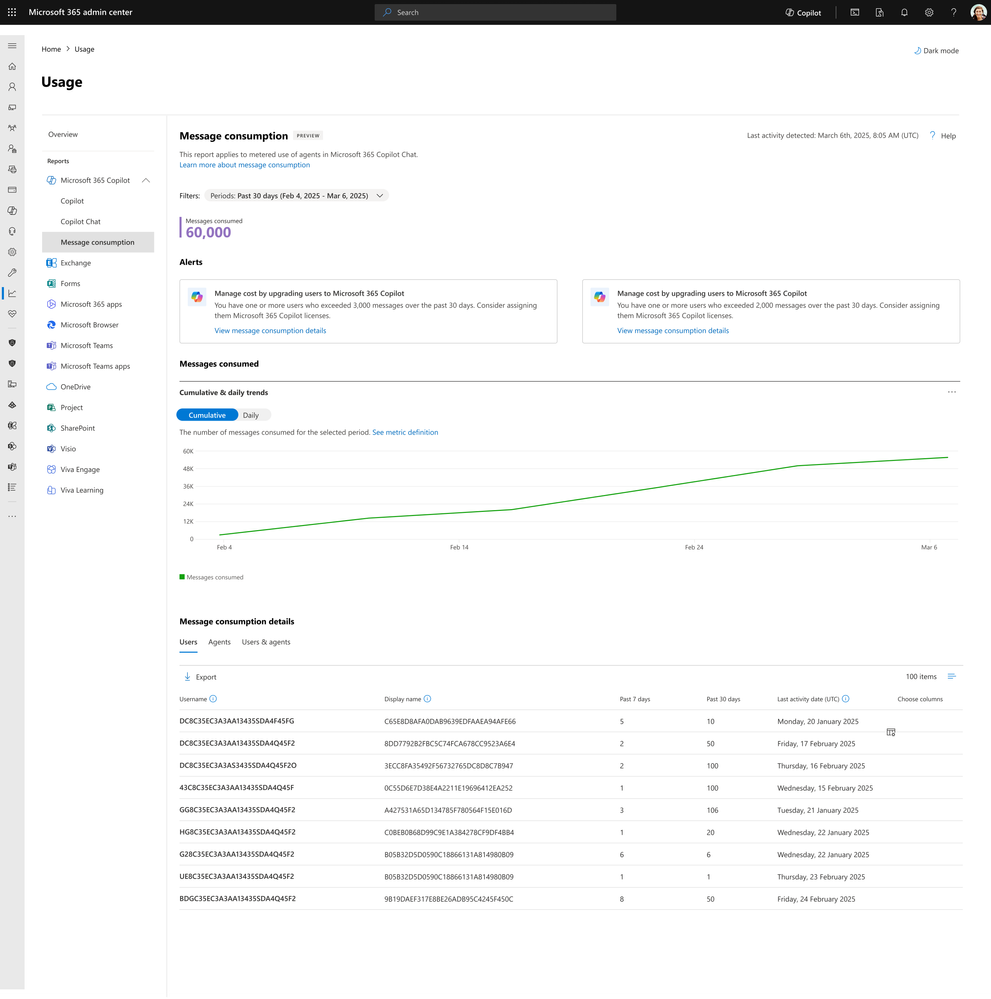This screenshot has height=999, width=991.
Task: Click the notifications bell icon
Action: [x=904, y=12]
